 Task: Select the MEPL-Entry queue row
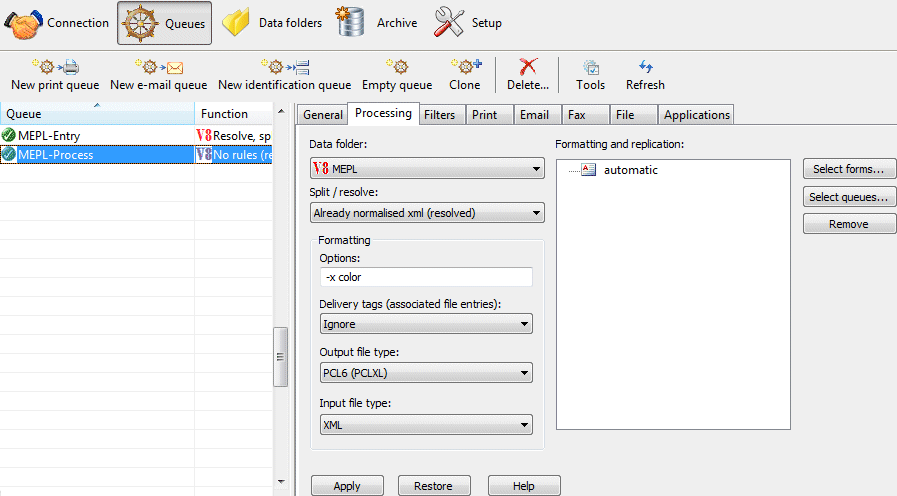[x=136, y=135]
